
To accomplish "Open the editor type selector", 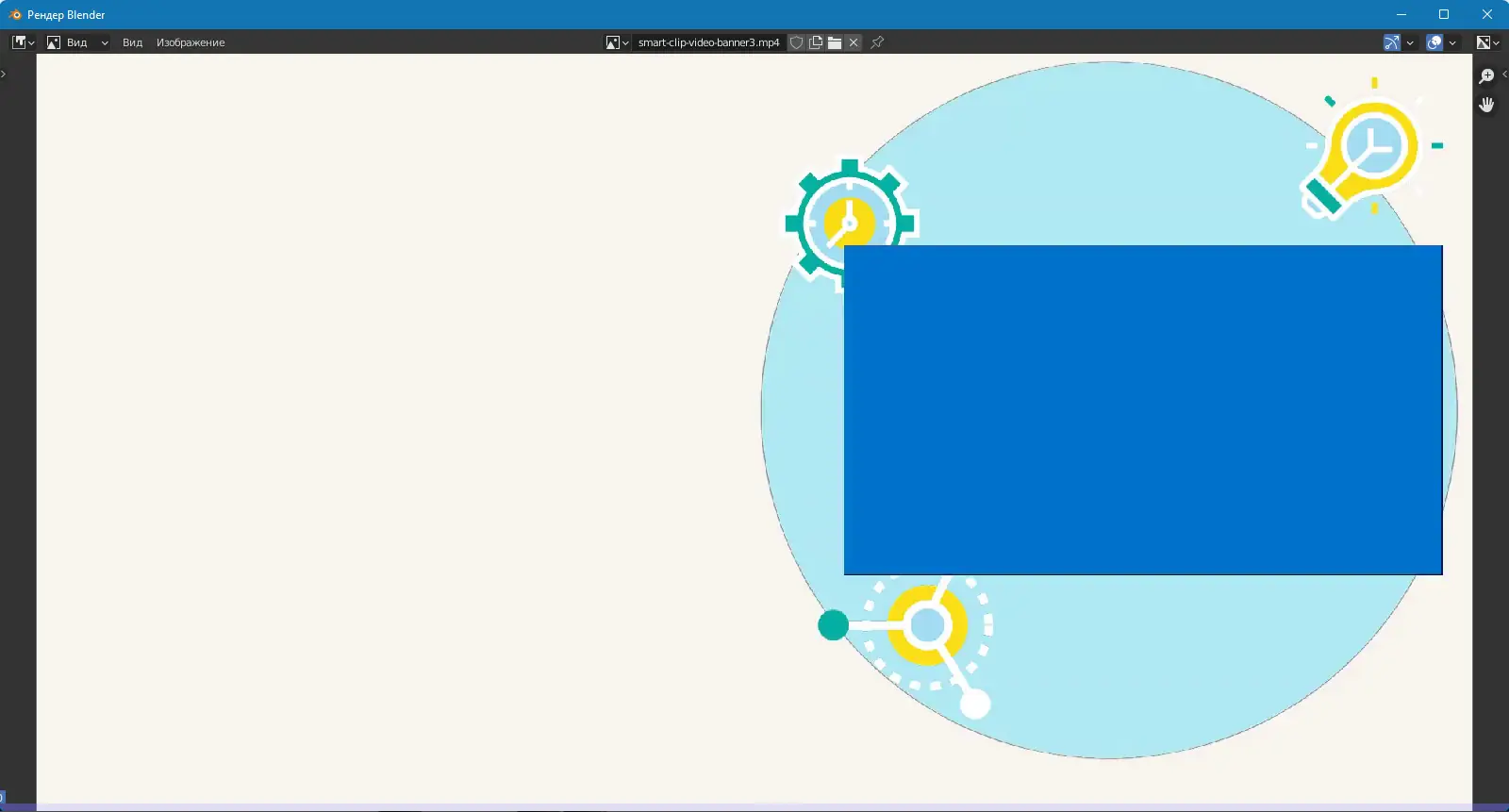I will 24,42.
